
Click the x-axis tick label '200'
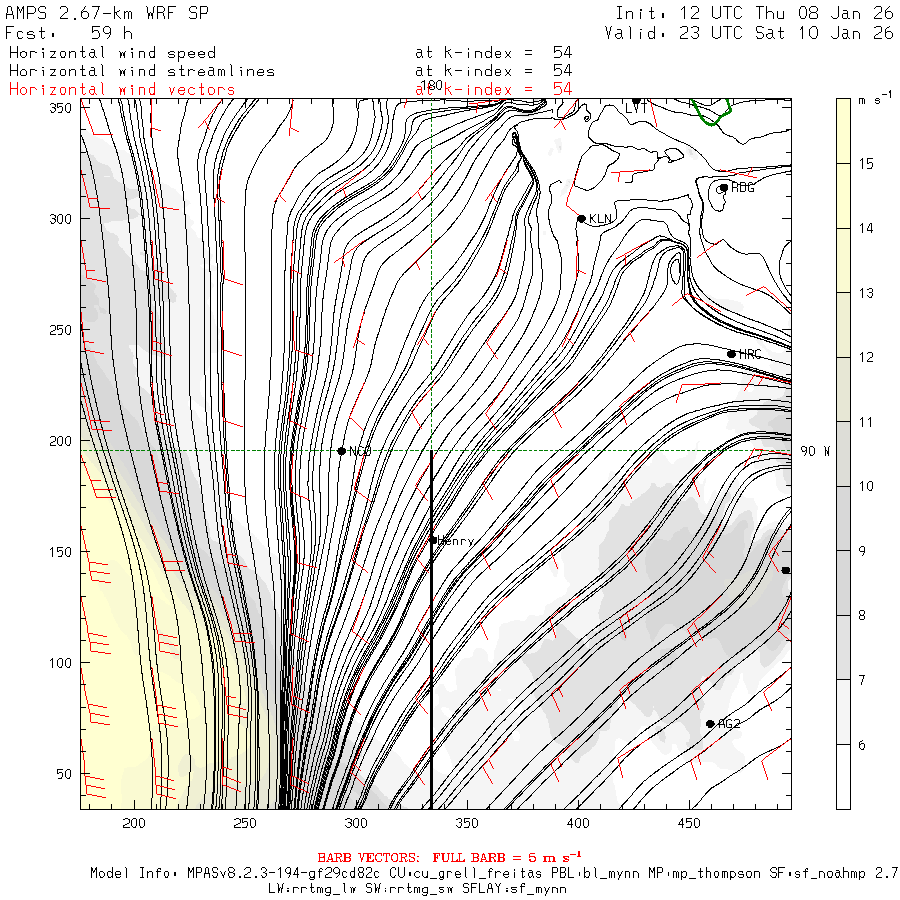click(x=134, y=823)
